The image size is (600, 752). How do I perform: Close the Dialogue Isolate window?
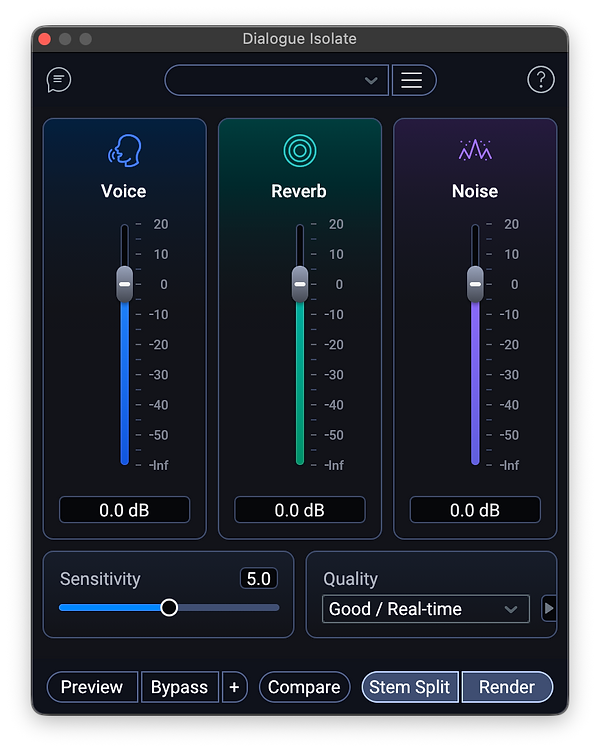[45, 39]
